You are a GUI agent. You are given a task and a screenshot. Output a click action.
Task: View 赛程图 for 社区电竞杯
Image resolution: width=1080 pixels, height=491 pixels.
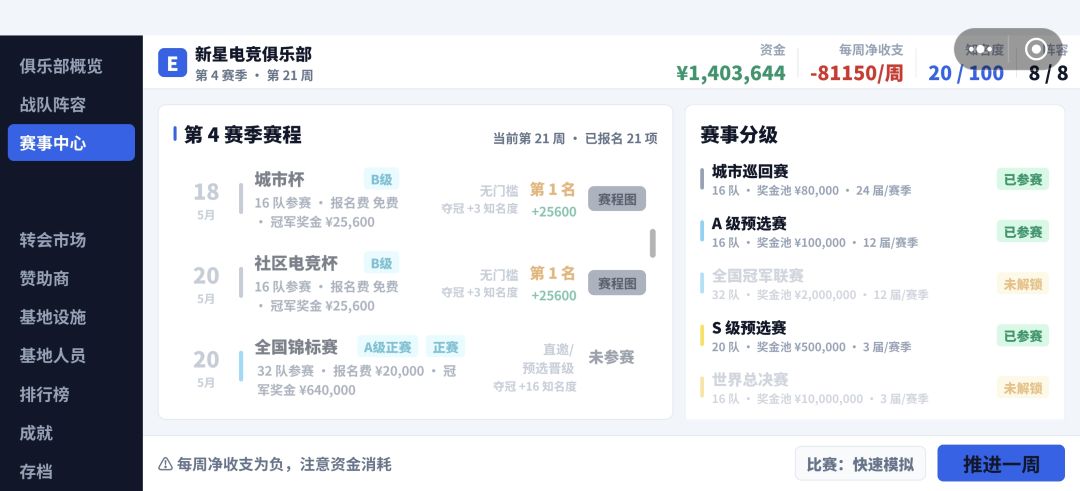[616, 283]
